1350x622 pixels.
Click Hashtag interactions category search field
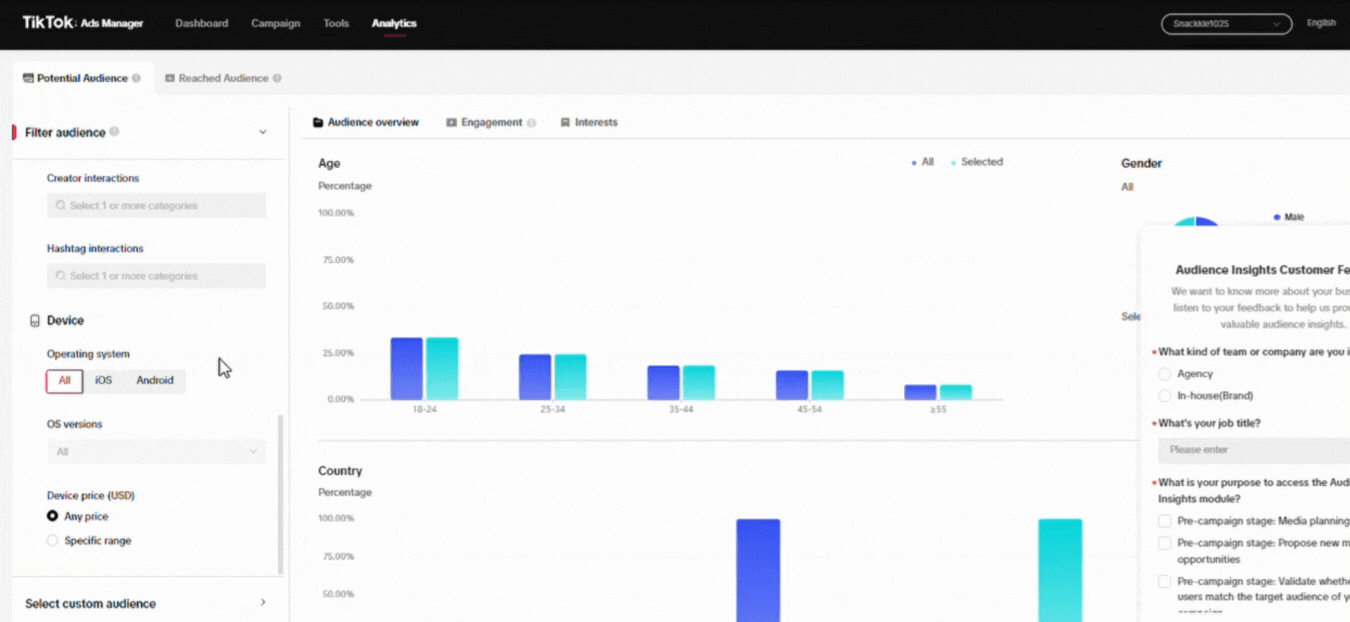156,276
